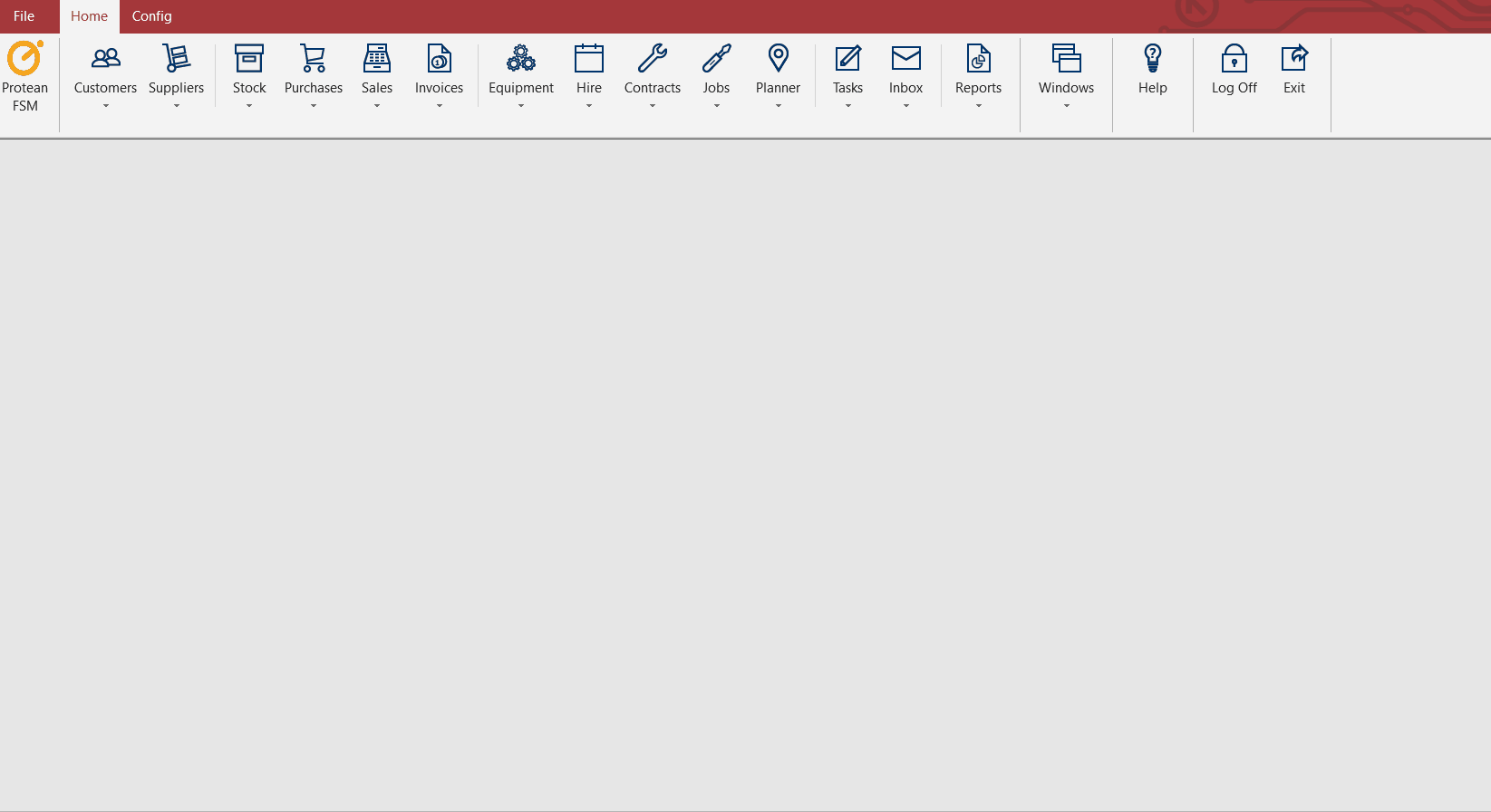Click the Tasks pencil note icon
1491x812 pixels.
click(848, 58)
